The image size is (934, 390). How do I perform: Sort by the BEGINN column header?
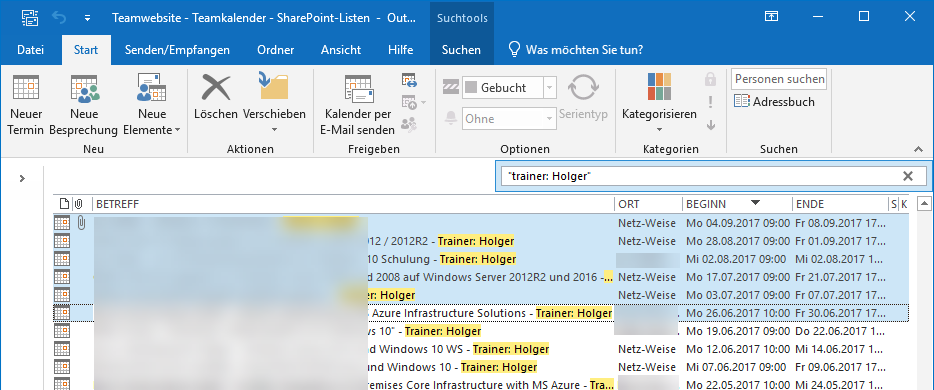(x=737, y=204)
